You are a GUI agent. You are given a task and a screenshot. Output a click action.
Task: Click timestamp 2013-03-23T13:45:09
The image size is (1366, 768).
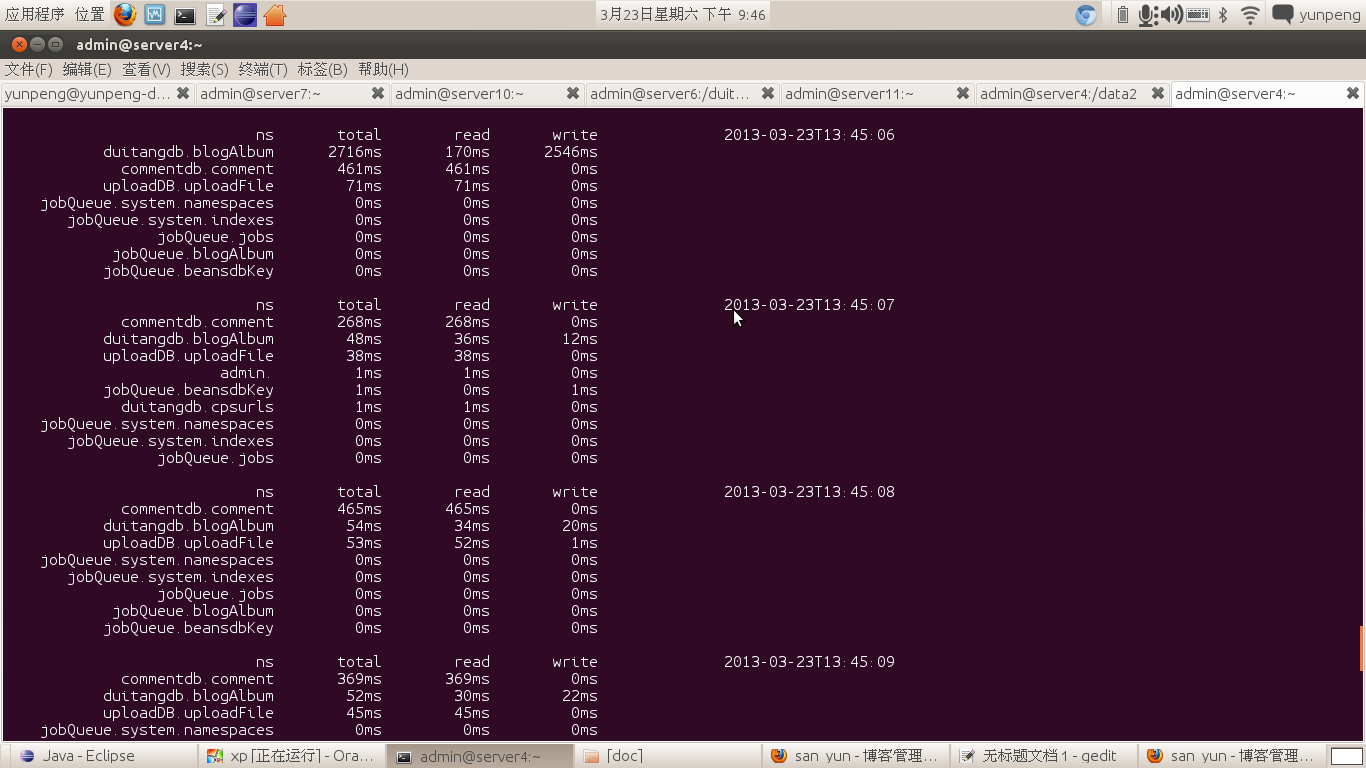click(x=809, y=662)
